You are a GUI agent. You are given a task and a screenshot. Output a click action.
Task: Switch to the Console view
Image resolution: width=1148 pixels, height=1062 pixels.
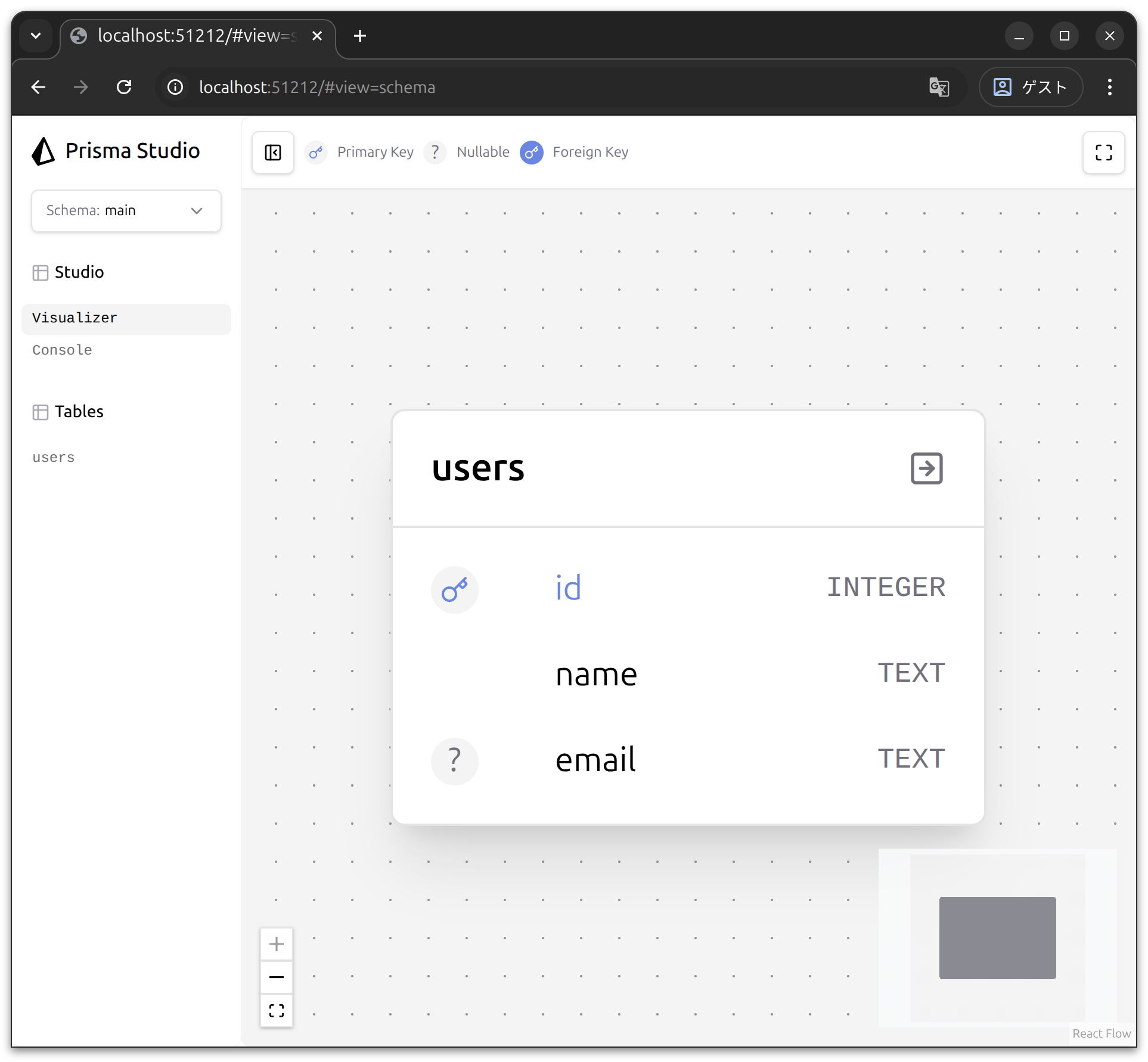coord(62,350)
